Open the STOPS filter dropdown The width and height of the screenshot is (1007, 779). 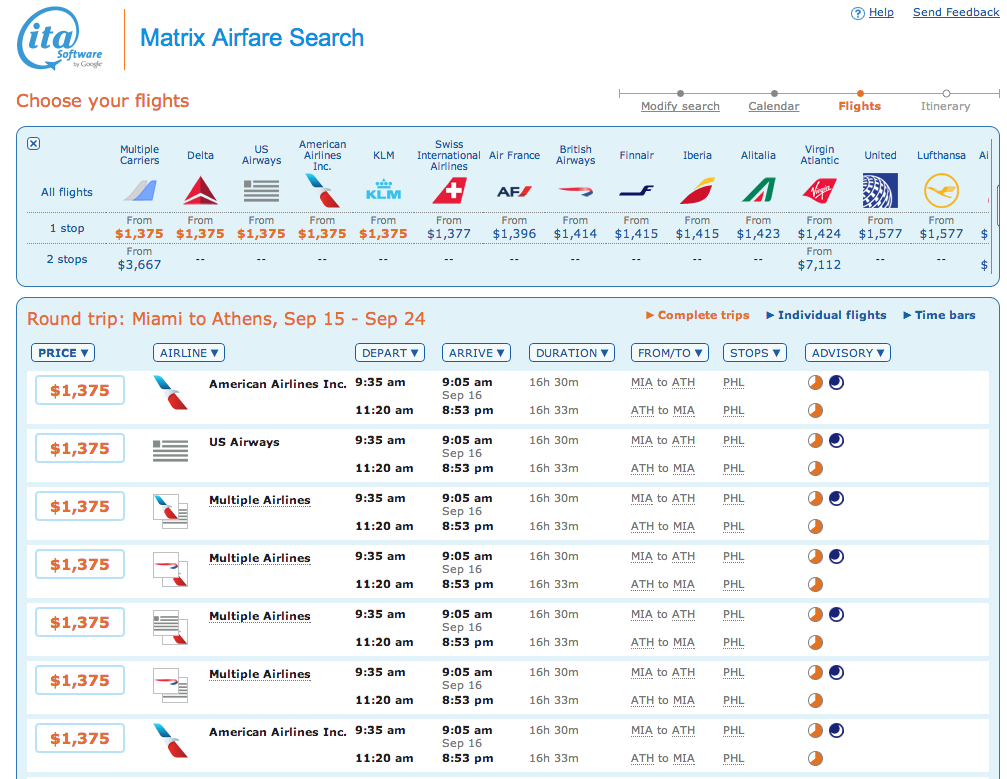755,353
